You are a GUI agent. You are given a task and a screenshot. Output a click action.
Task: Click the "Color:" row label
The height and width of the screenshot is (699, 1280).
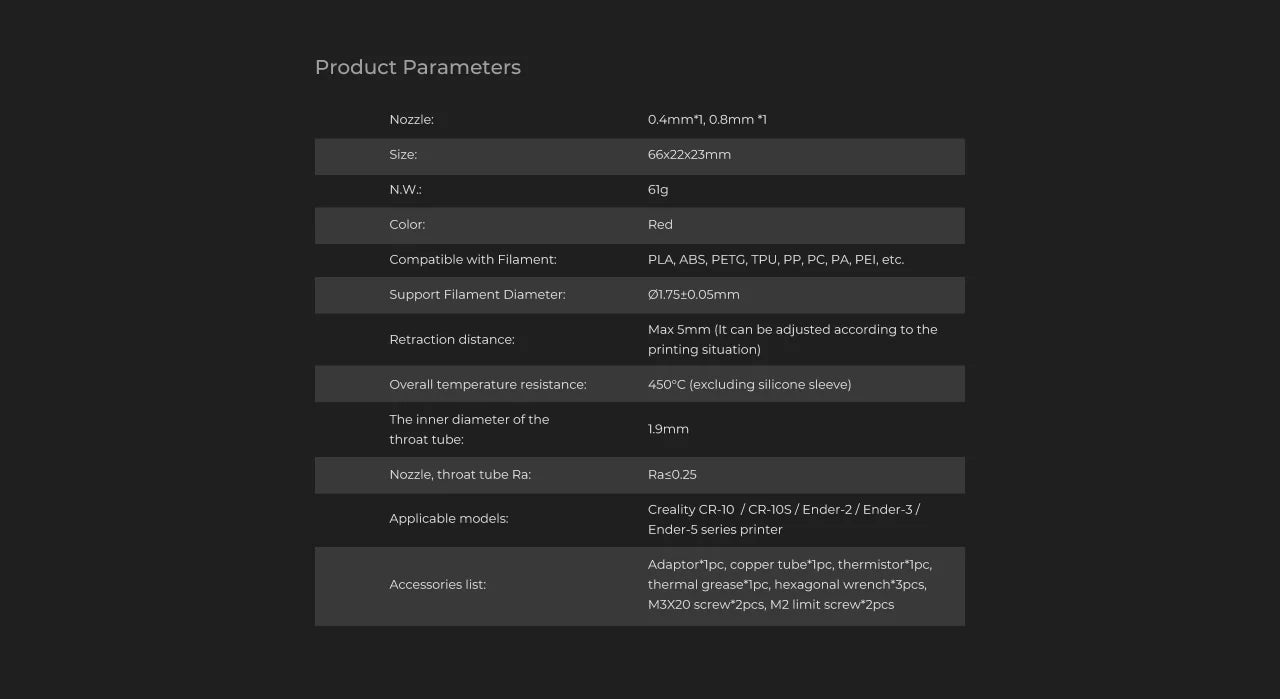click(x=407, y=225)
